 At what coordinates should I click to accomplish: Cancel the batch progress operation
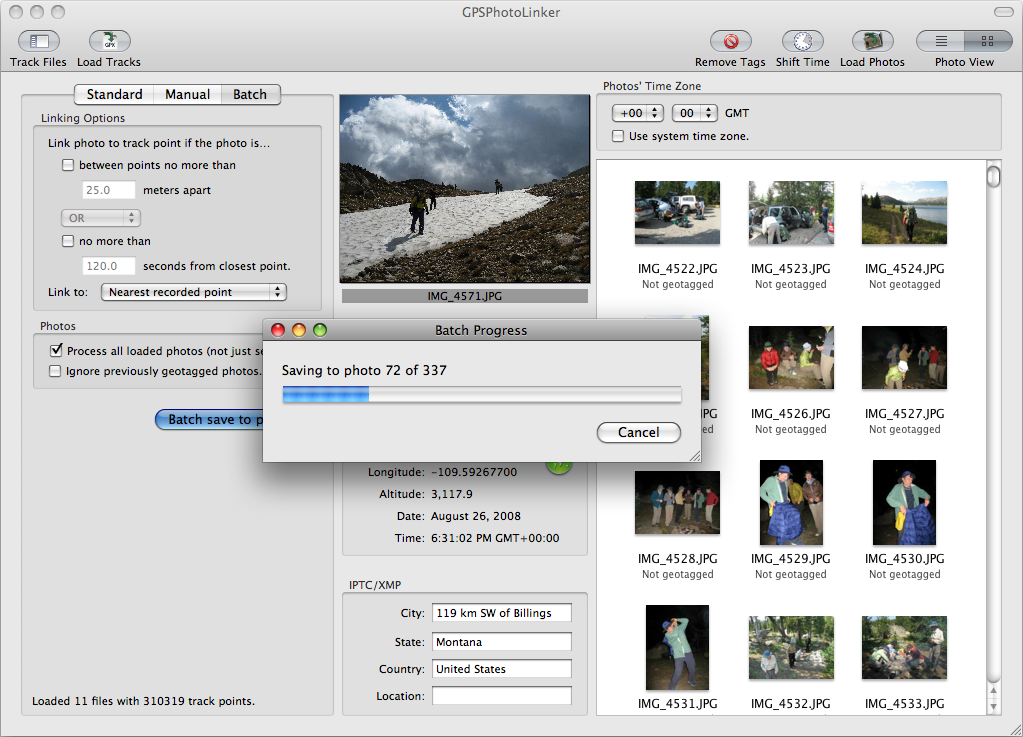pos(639,432)
